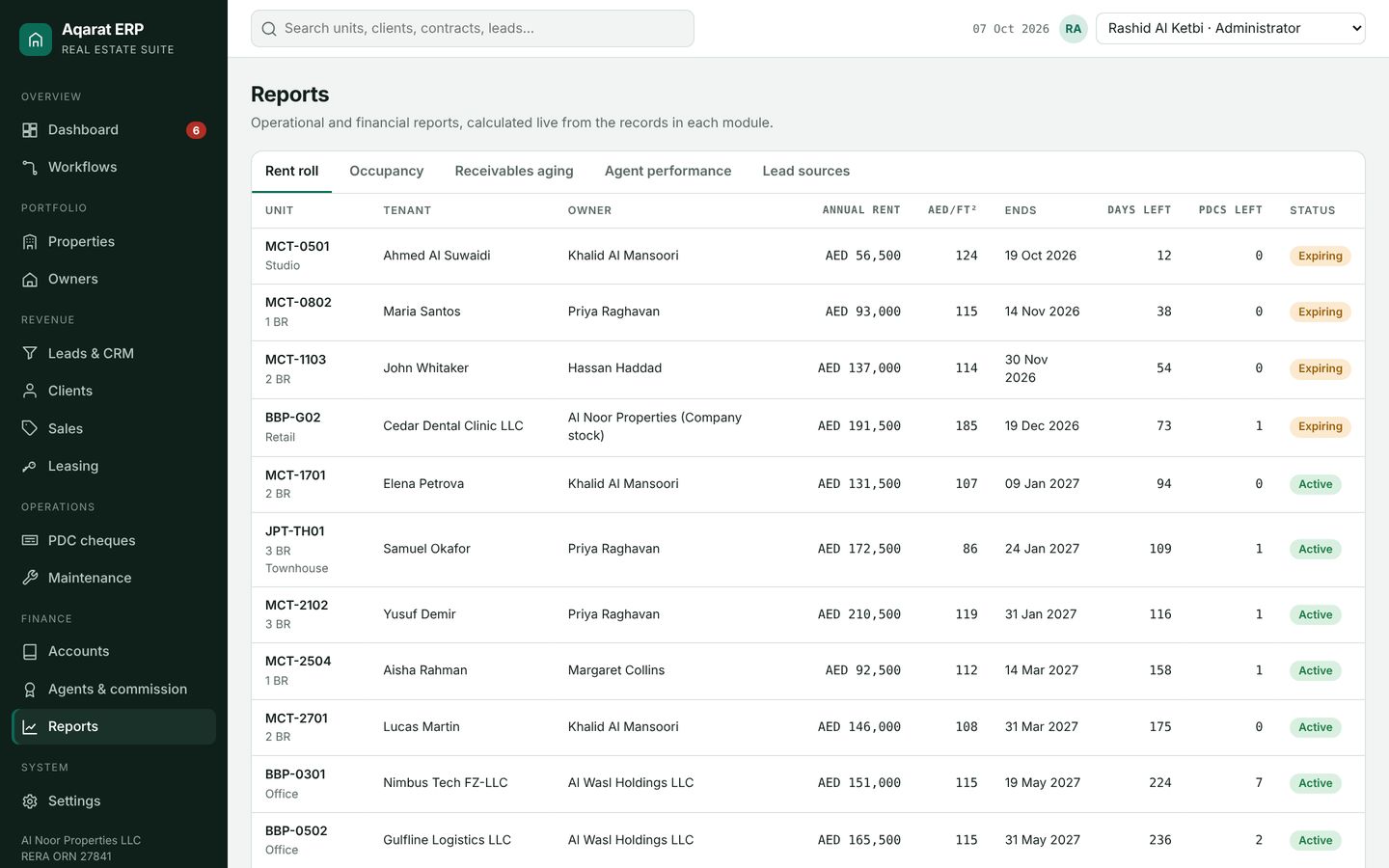Click tenant Cedar Dental Clinic LLC

tap(453, 426)
